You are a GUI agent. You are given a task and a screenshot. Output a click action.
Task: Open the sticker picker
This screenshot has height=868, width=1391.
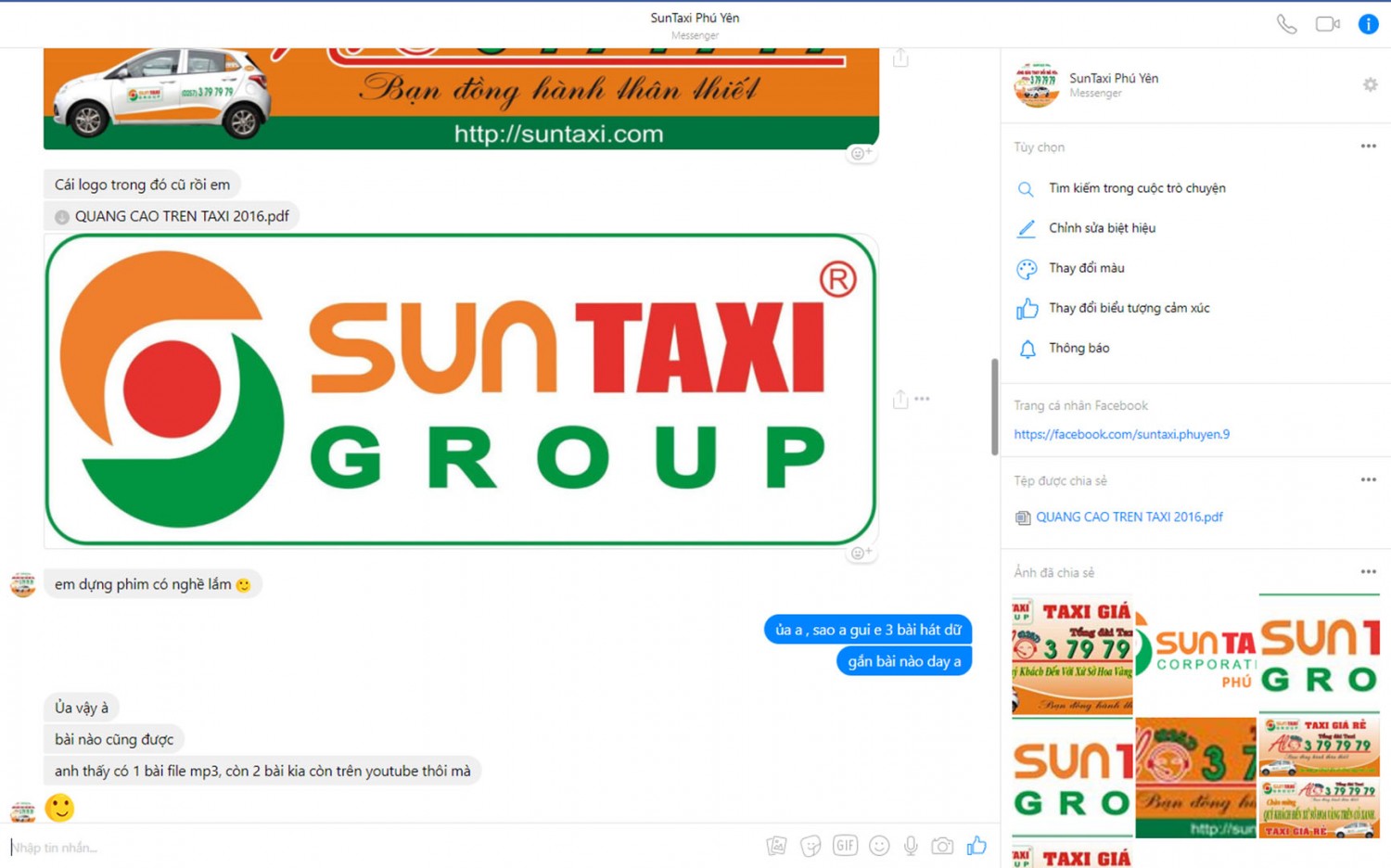click(x=810, y=846)
